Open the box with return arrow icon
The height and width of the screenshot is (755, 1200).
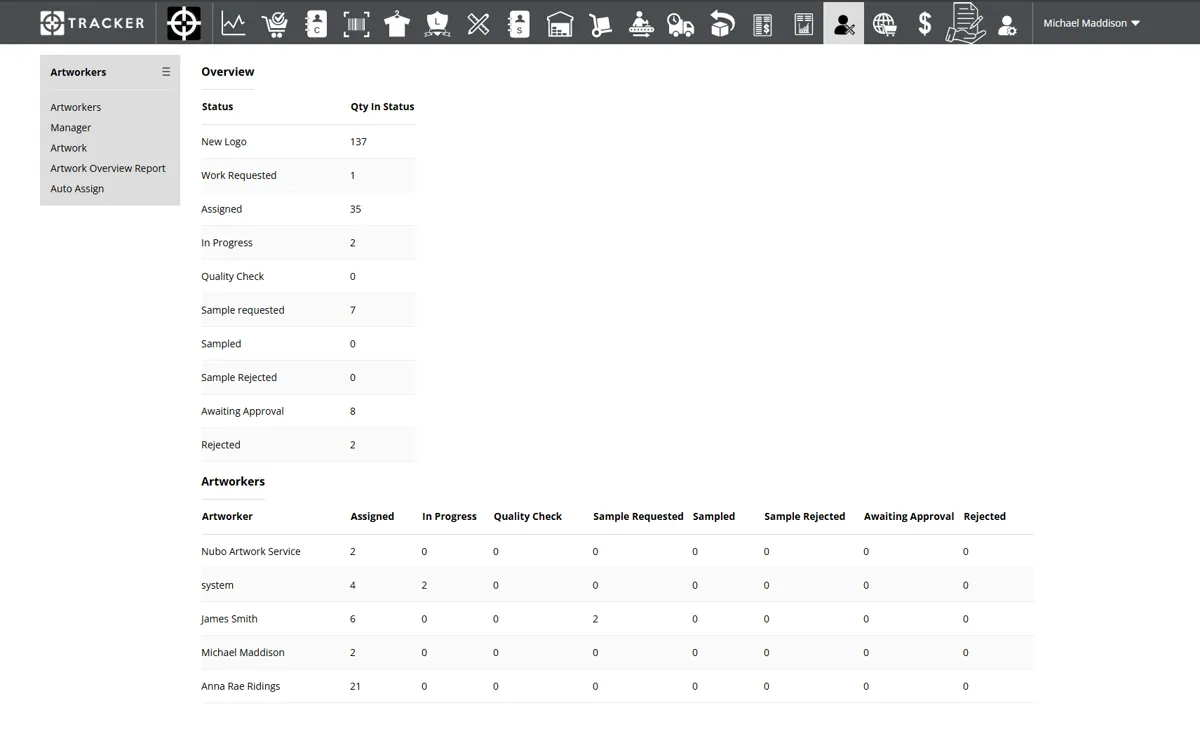[722, 24]
